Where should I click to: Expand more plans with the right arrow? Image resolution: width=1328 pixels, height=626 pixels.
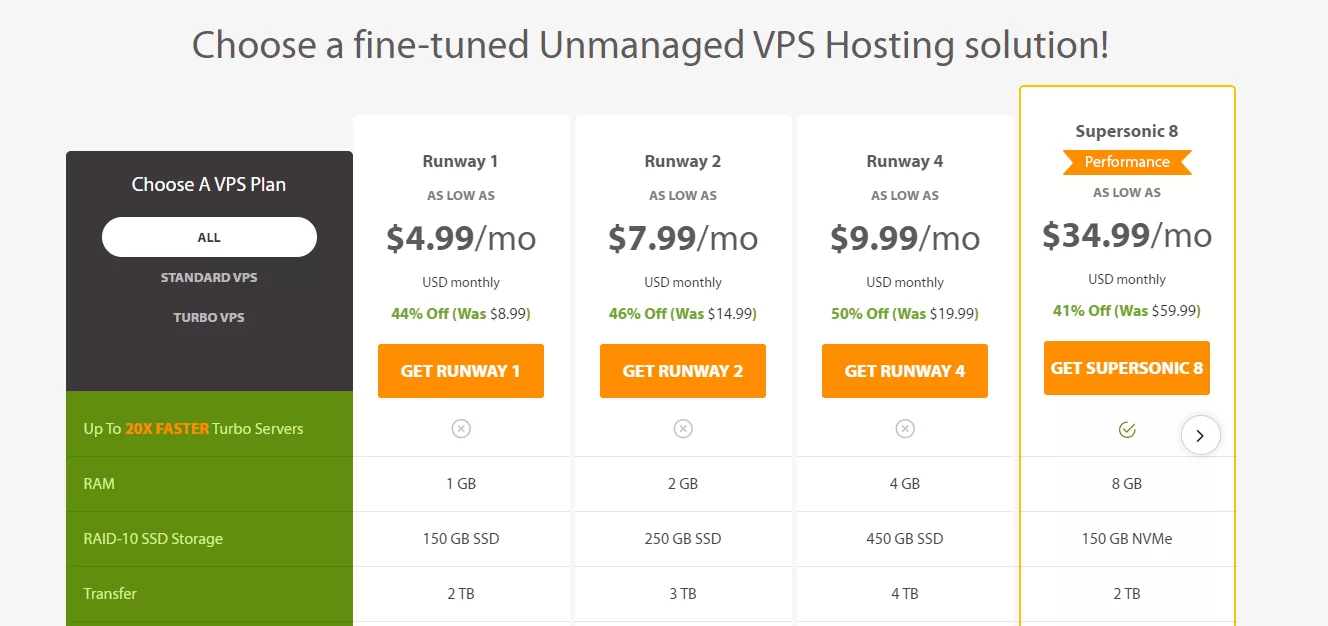1201,435
